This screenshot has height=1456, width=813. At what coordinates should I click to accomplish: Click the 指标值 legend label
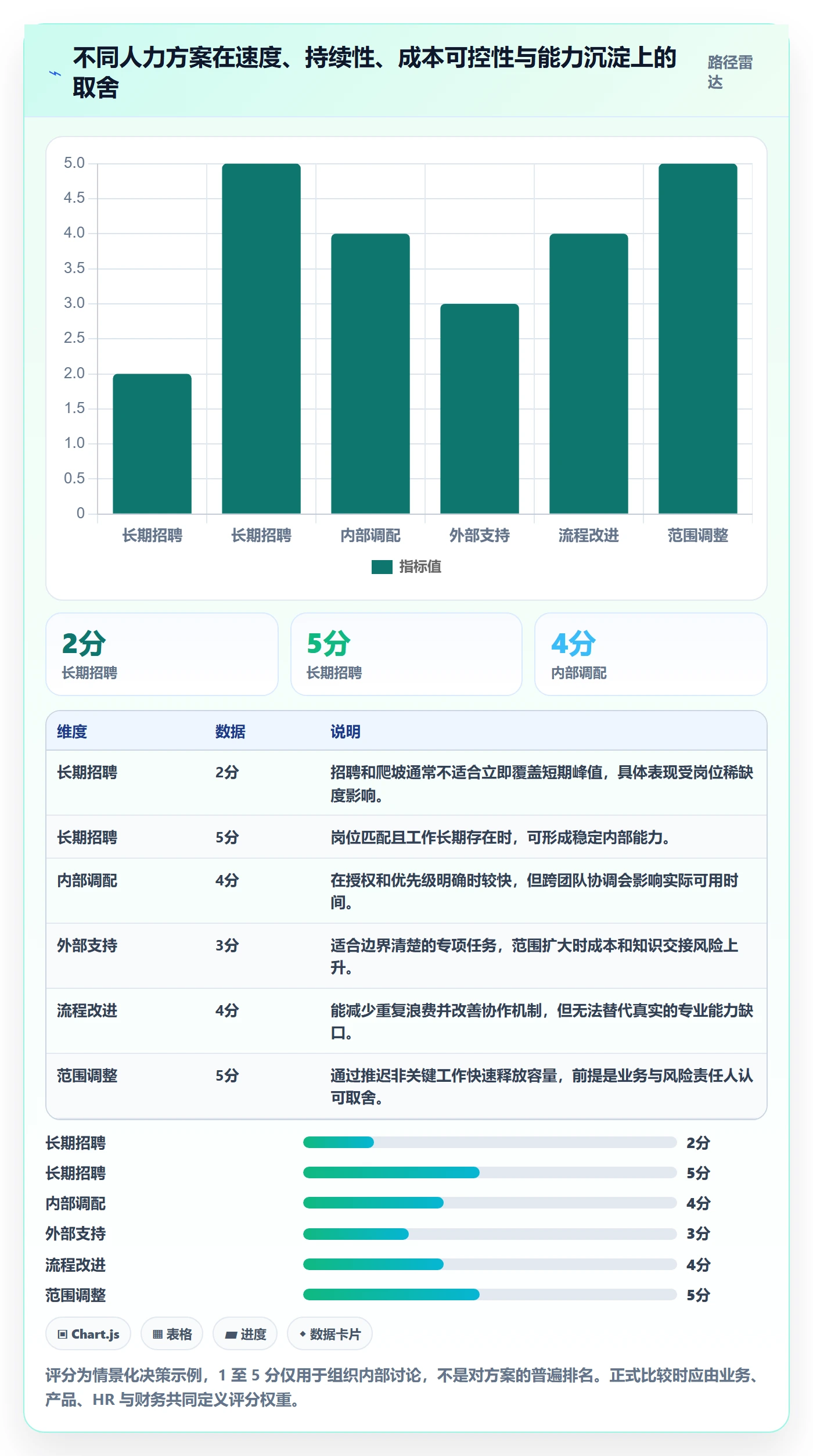[x=420, y=566]
